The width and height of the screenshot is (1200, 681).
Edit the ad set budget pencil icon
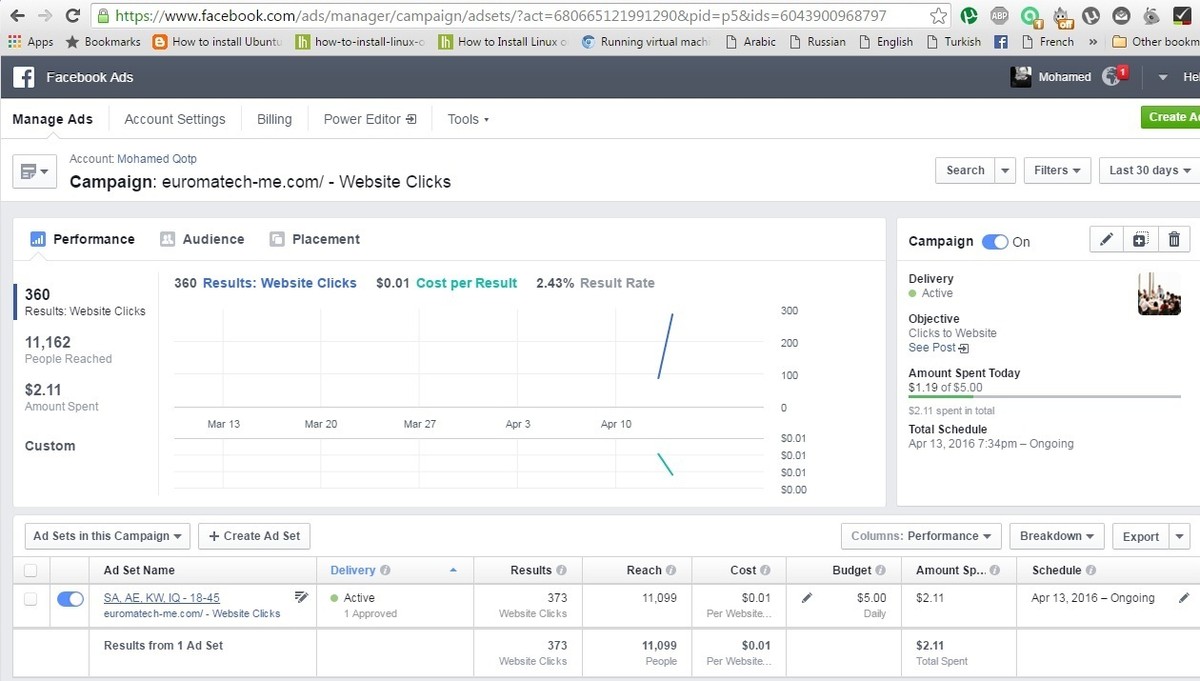click(x=808, y=598)
